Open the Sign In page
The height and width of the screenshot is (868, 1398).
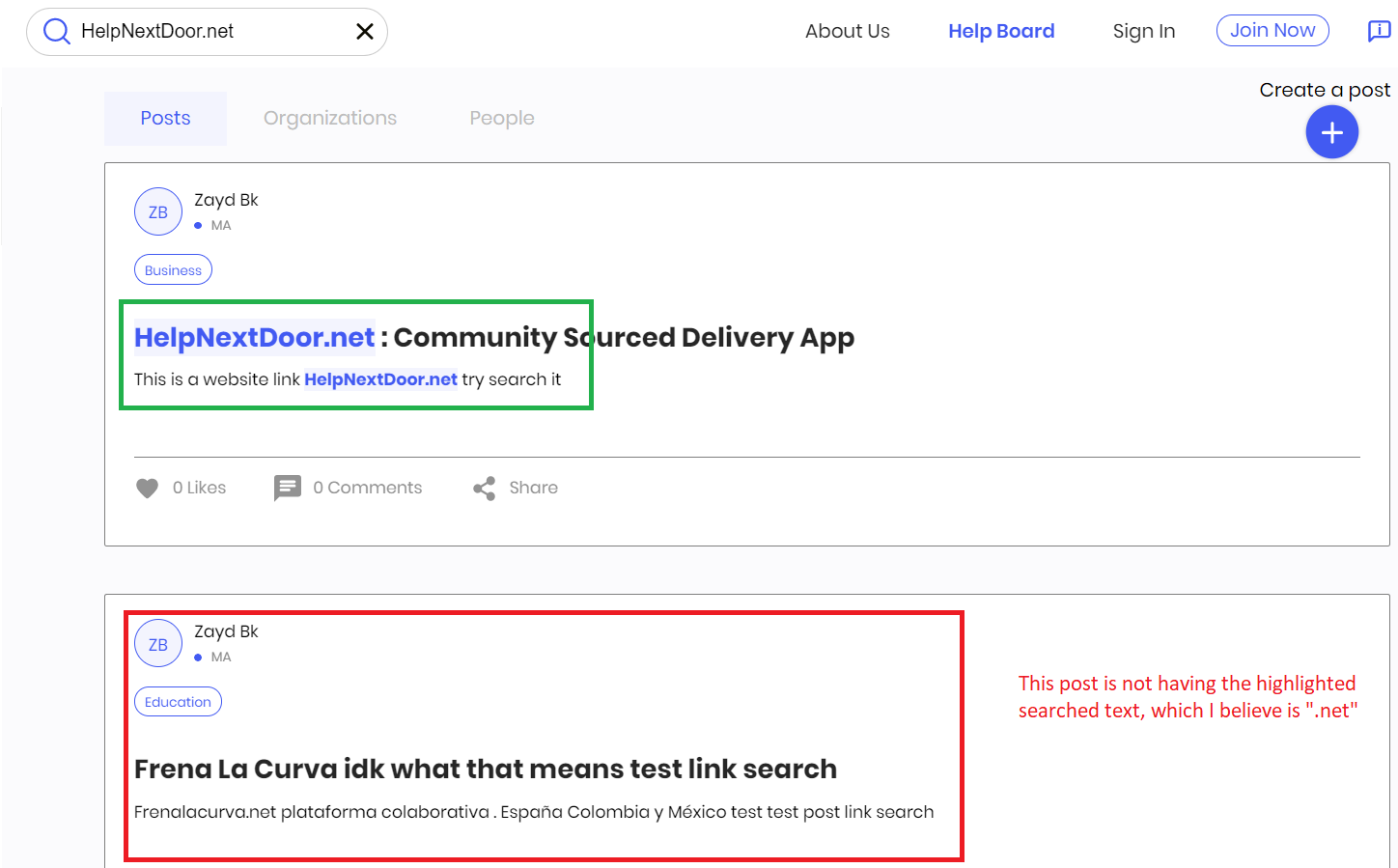(1144, 31)
